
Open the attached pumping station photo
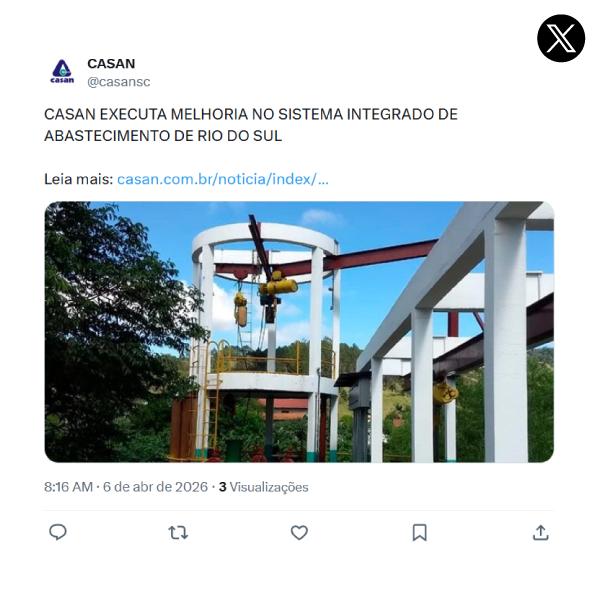[x=299, y=332]
